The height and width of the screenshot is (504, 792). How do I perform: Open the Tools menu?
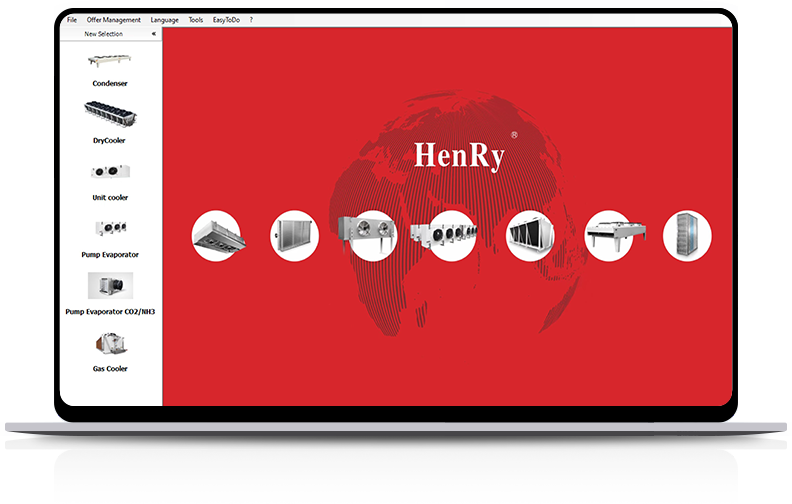click(195, 20)
